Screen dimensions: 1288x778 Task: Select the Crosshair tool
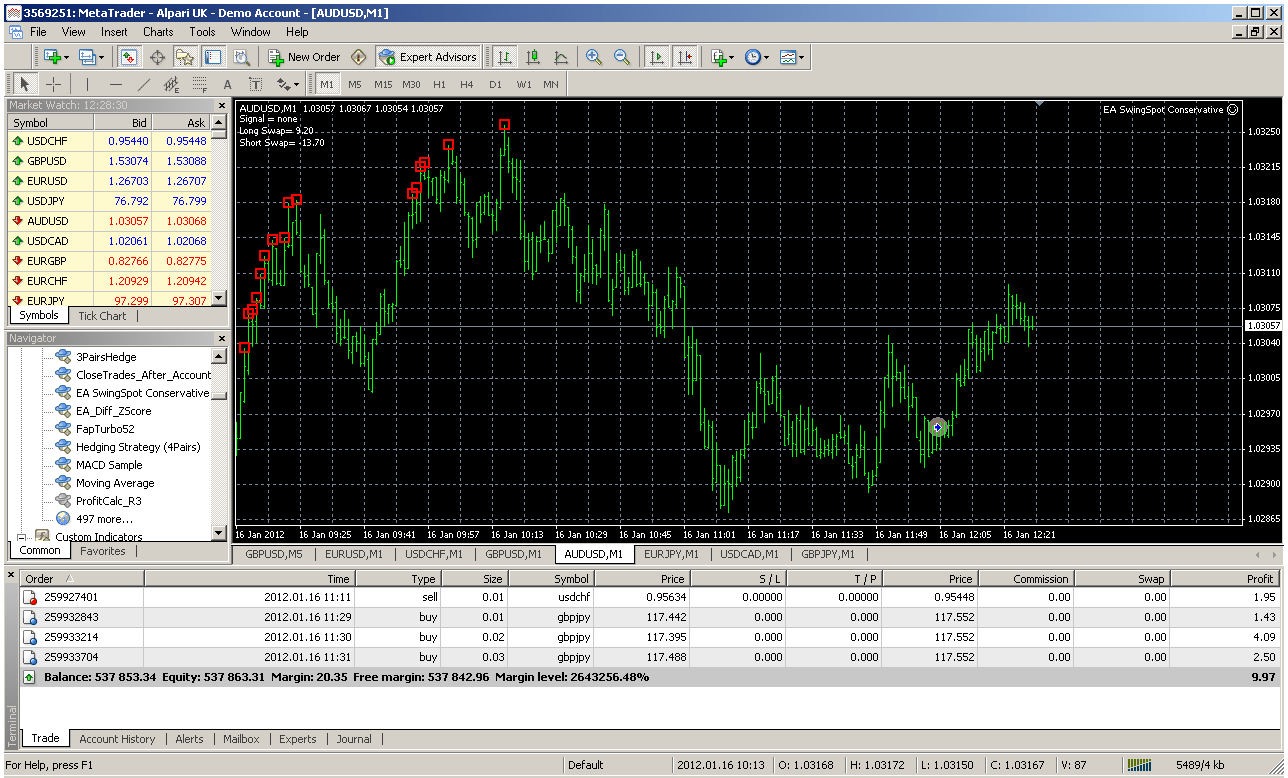(x=53, y=84)
